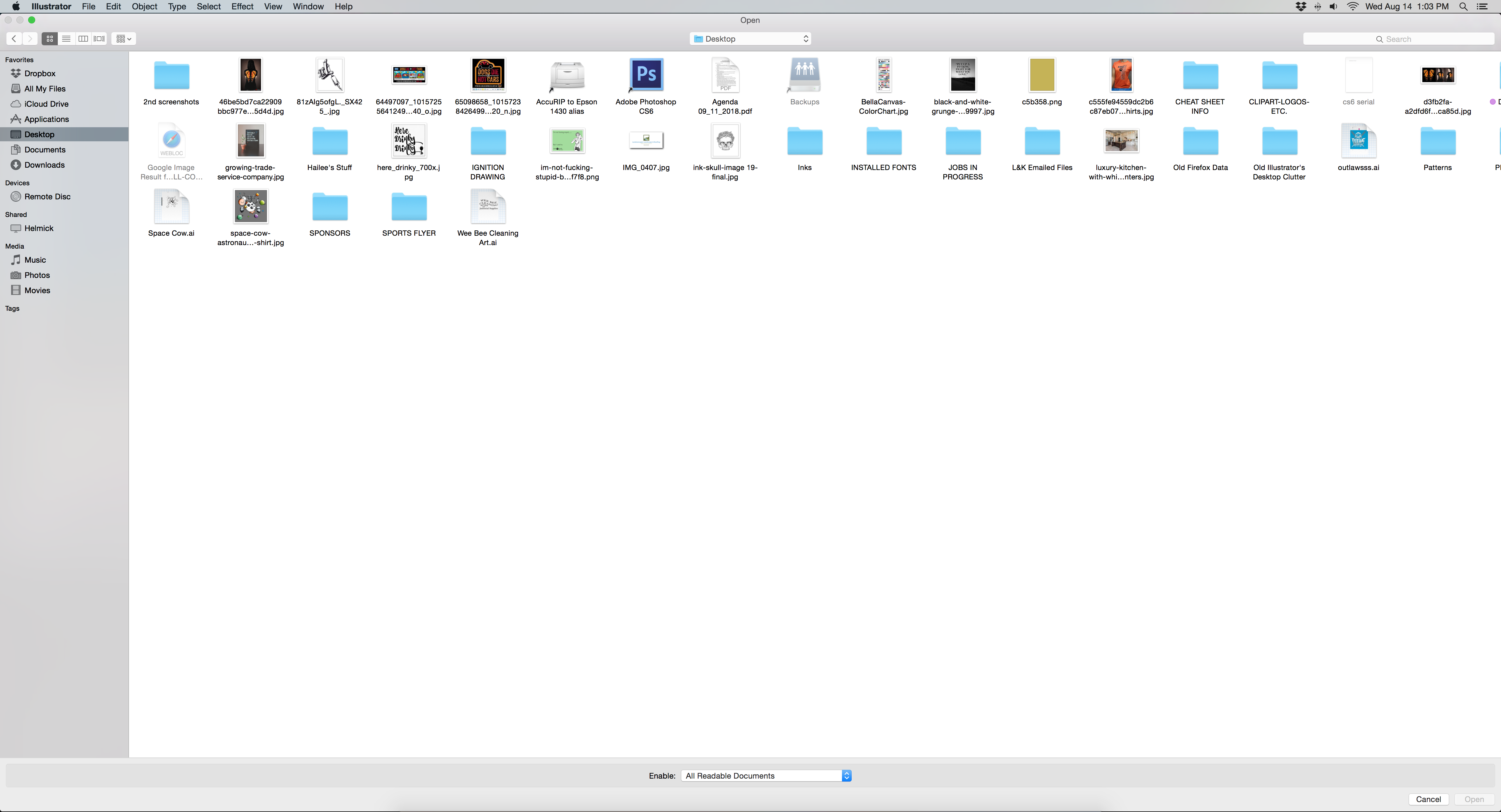Click the Cancel button

tap(1428, 799)
